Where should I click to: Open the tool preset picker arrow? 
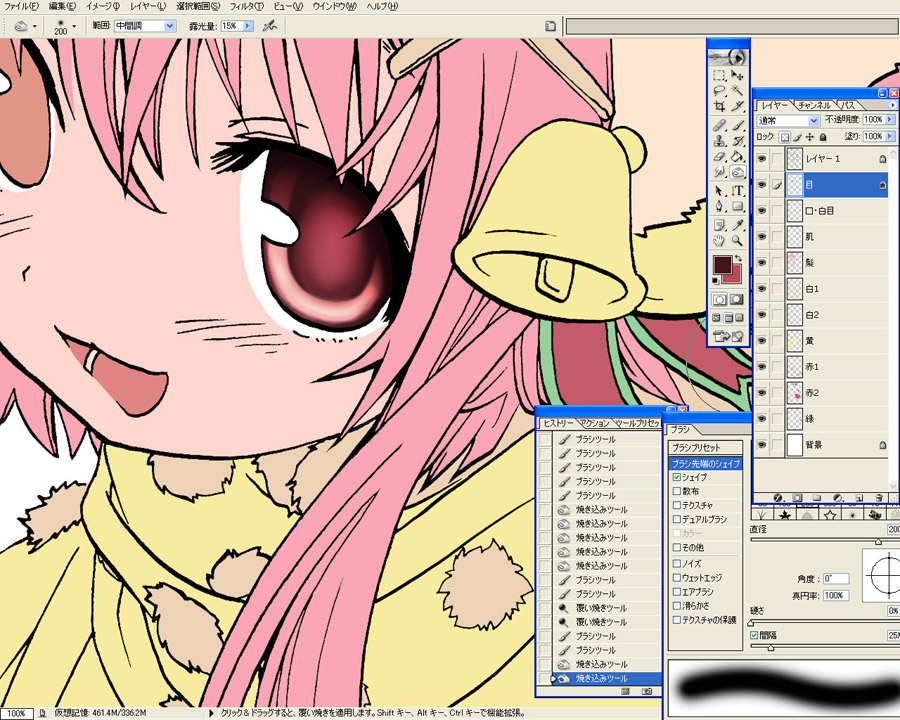click(34, 26)
